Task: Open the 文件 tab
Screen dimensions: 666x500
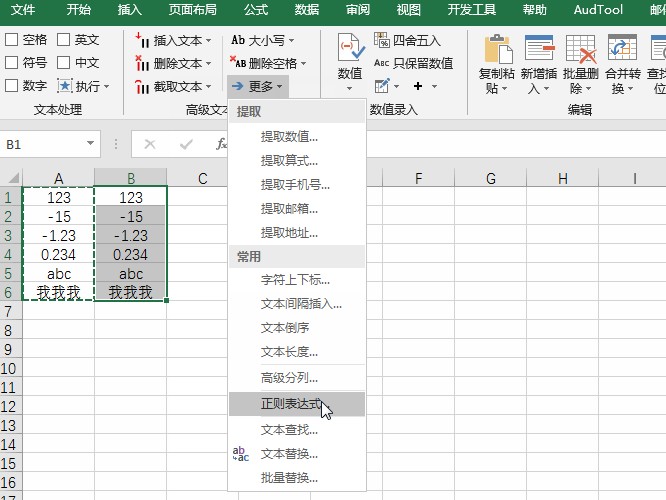Action: (23, 10)
